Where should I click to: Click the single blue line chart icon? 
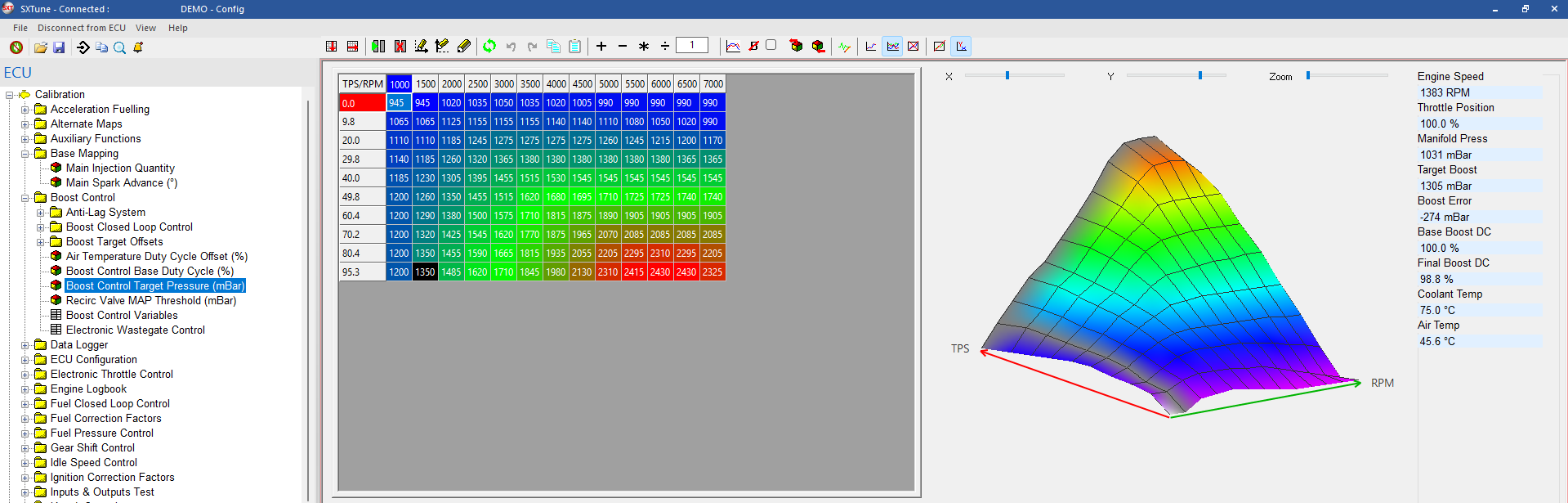[871, 47]
